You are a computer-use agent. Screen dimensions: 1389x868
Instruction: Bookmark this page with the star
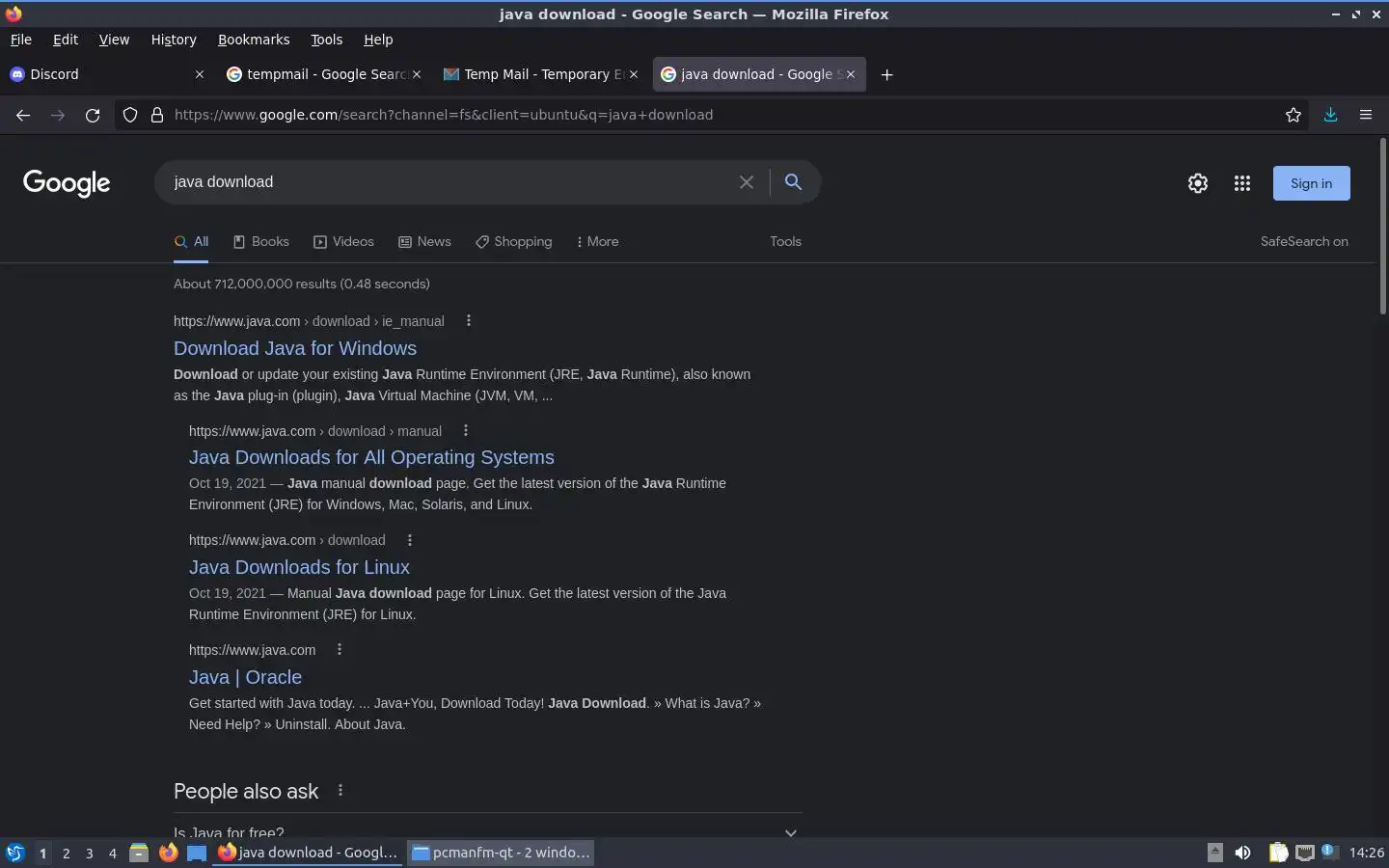click(1294, 115)
